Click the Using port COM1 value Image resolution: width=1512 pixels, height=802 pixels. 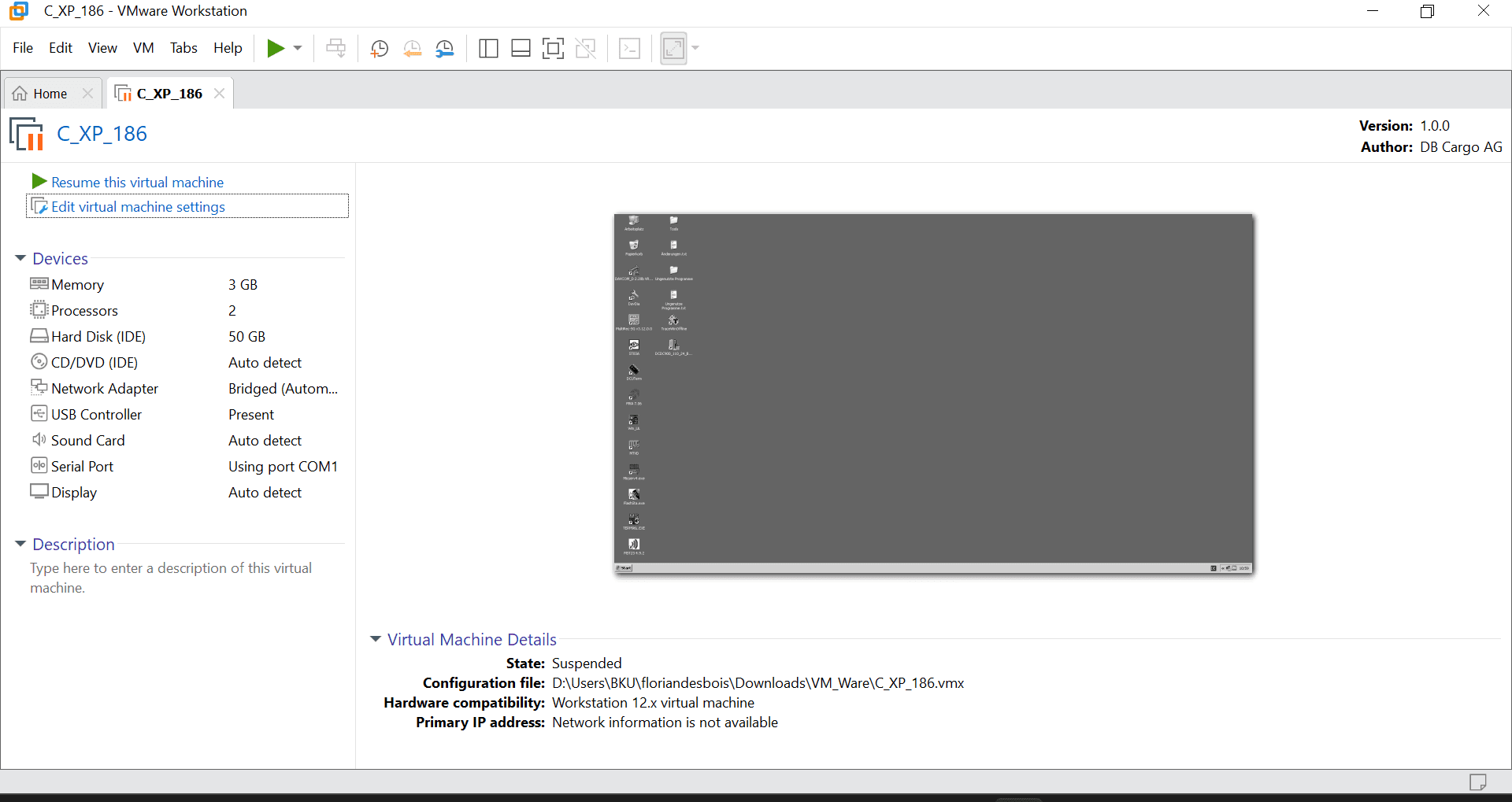click(x=283, y=467)
